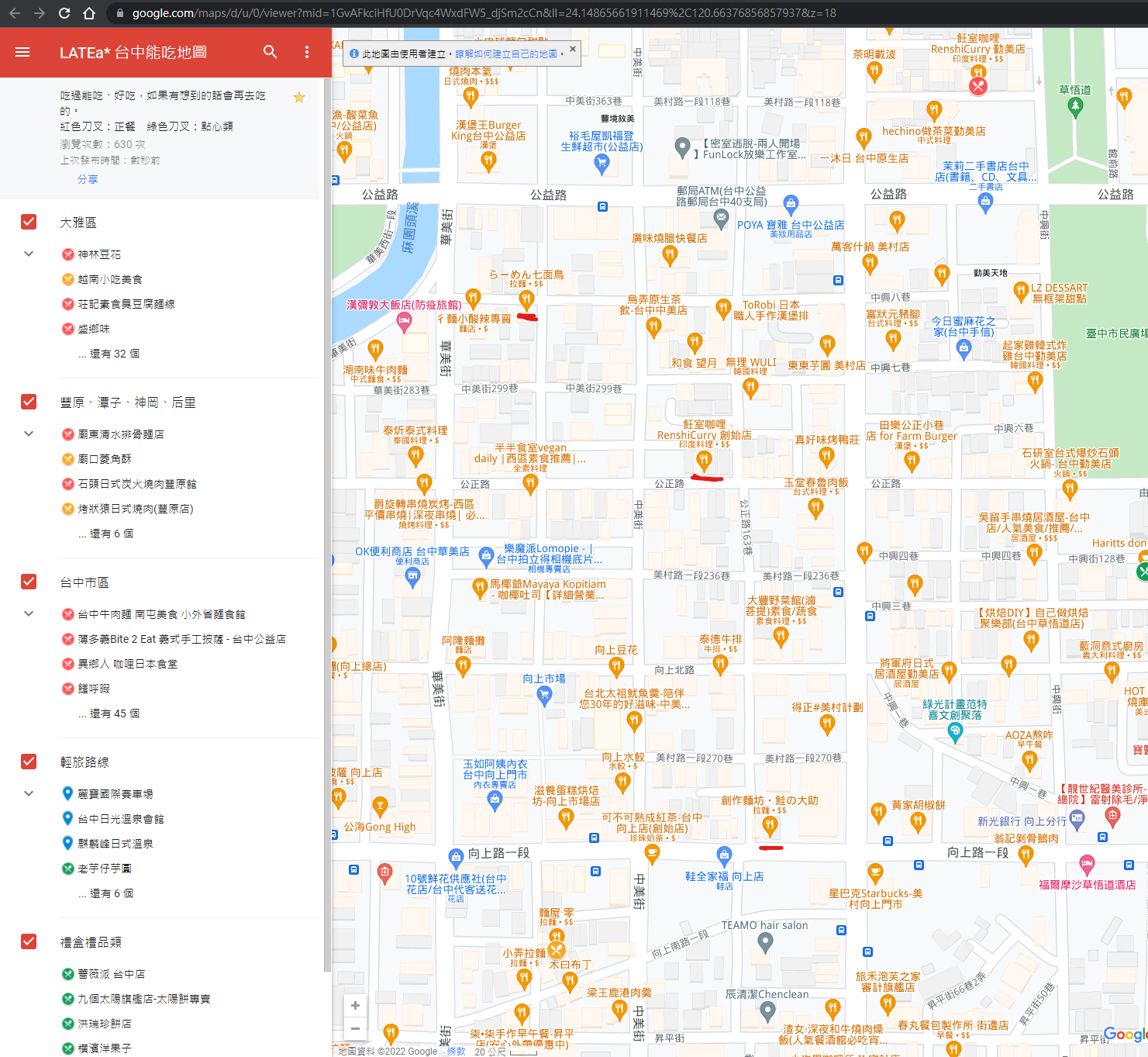Collapse the 輕旅路線 layer chevron
Screen dimensions: 1148x1057
click(29, 793)
